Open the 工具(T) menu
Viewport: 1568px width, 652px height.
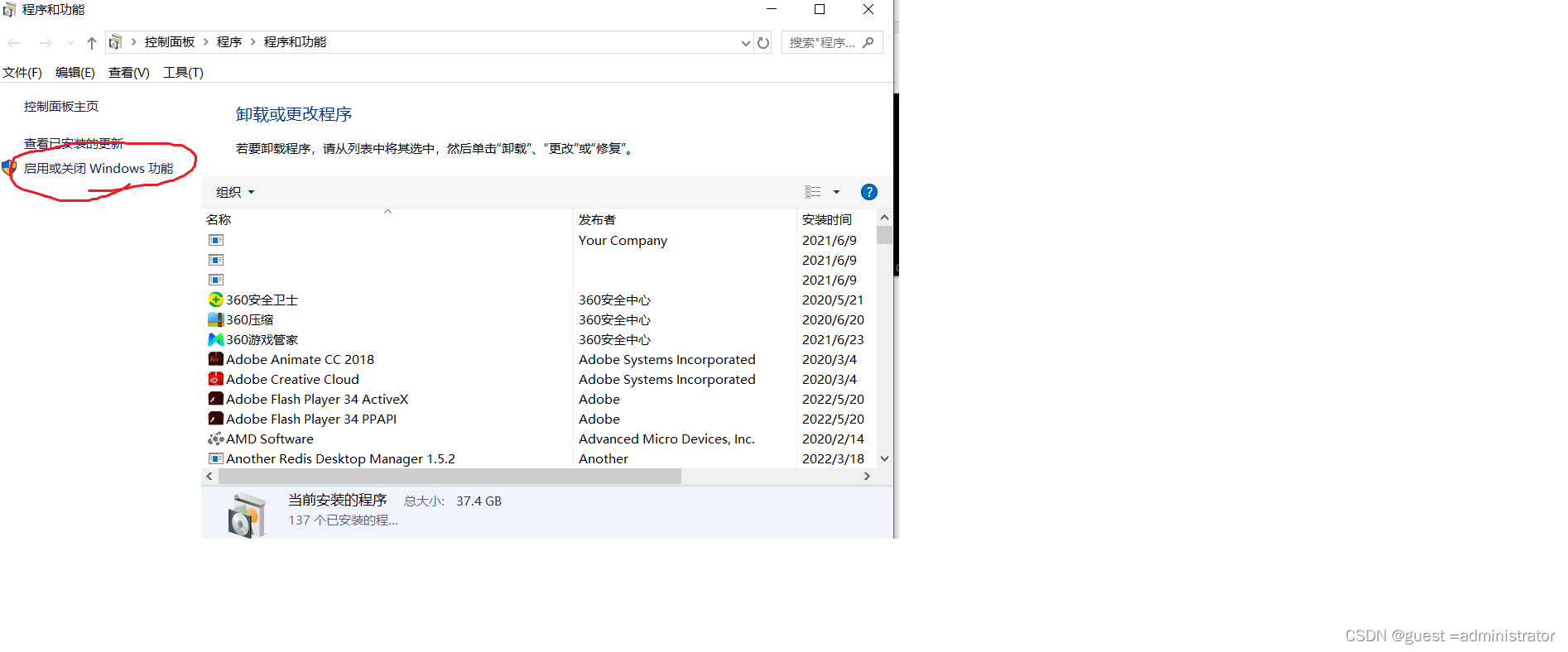coord(183,73)
